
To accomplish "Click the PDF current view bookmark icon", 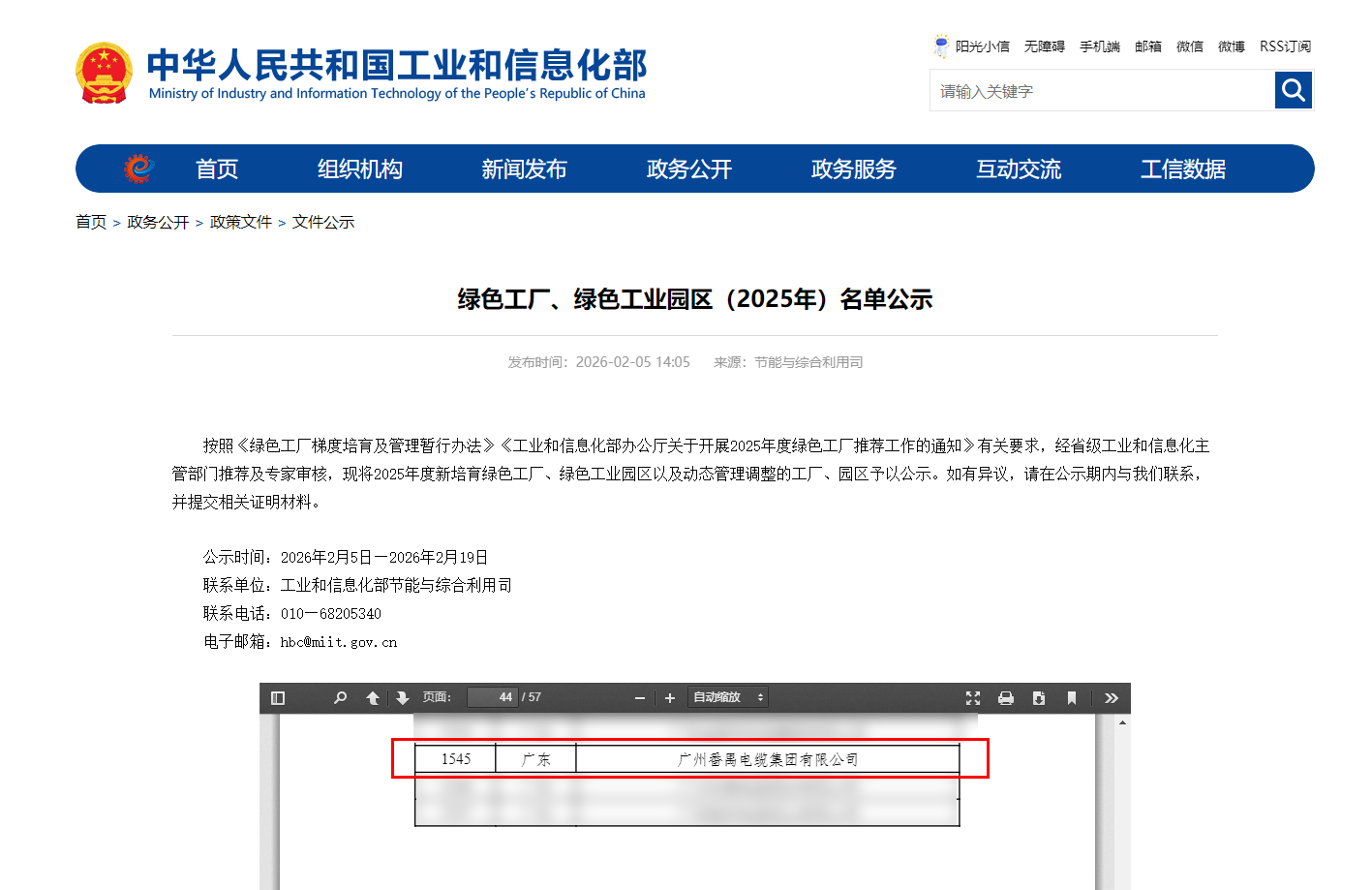I will [x=1072, y=698].
